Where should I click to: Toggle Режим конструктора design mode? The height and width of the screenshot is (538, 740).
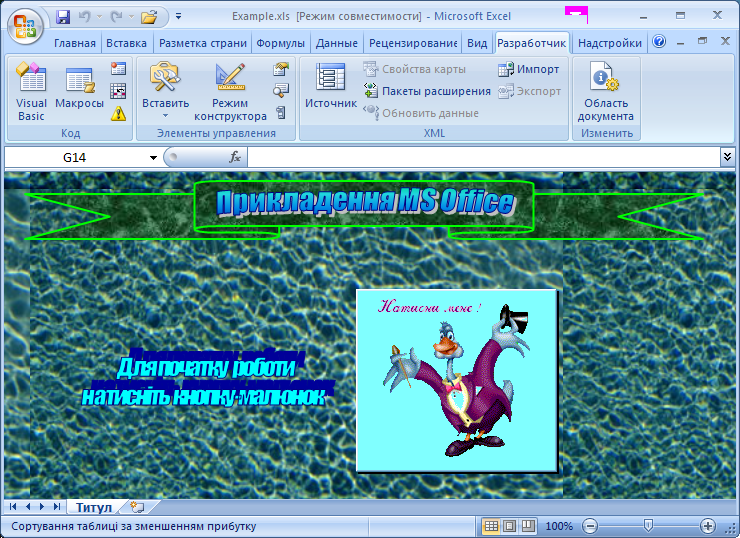pos(230,92)
